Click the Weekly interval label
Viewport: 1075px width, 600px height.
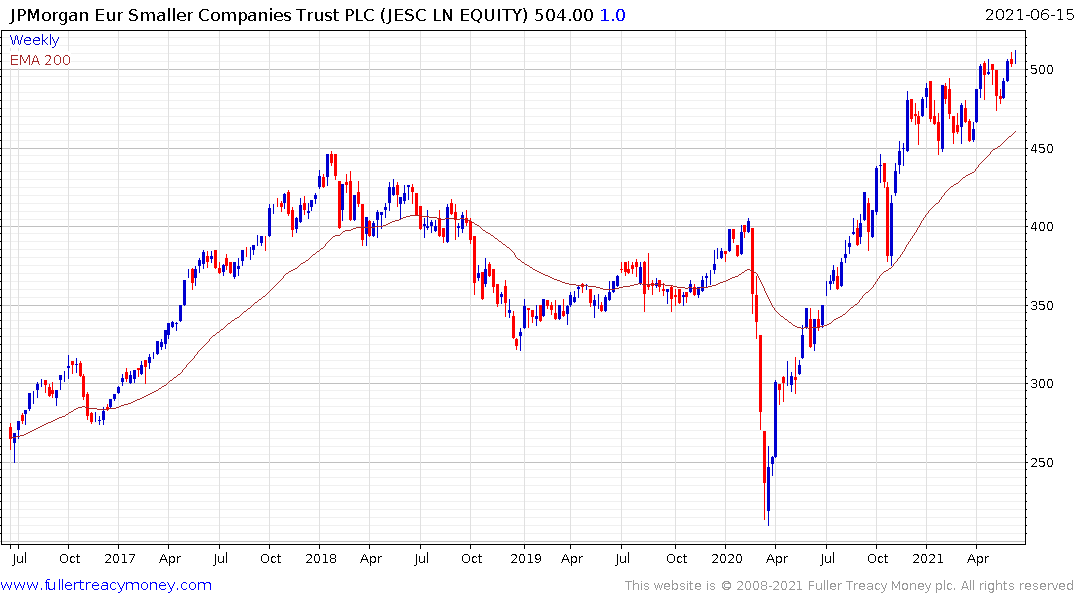pos(34,40)
